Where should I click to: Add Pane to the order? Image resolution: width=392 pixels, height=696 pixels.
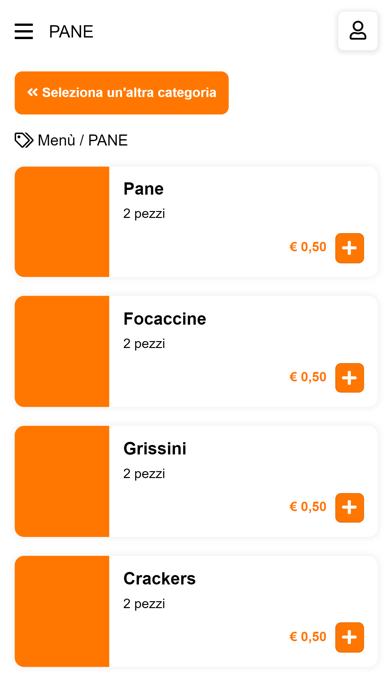(349, 248)
